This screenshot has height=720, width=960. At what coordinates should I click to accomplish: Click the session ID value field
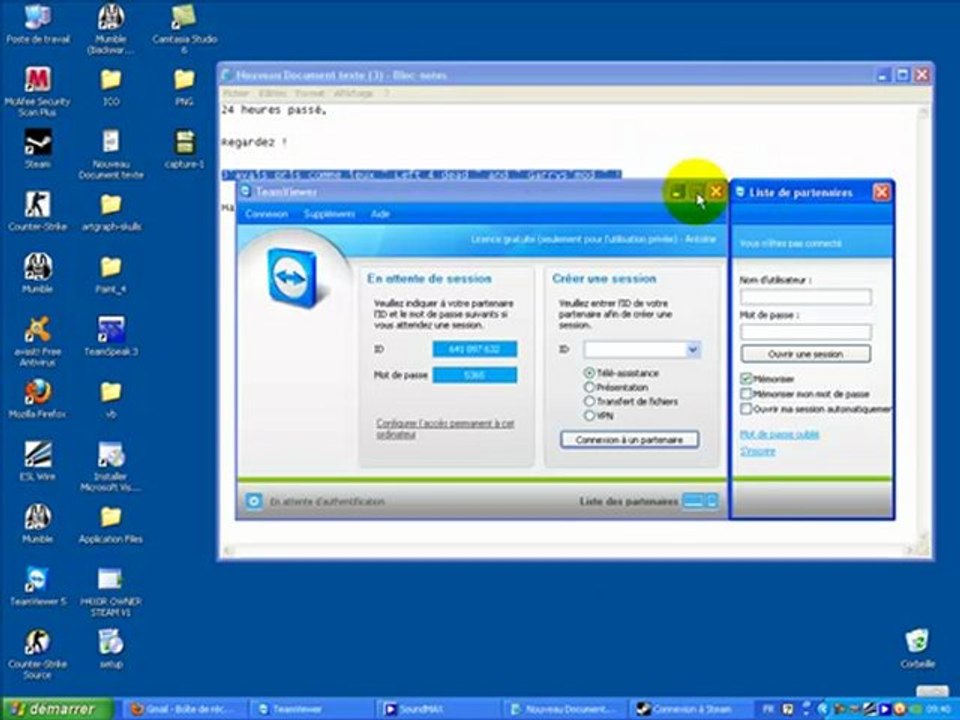(474, 349)
